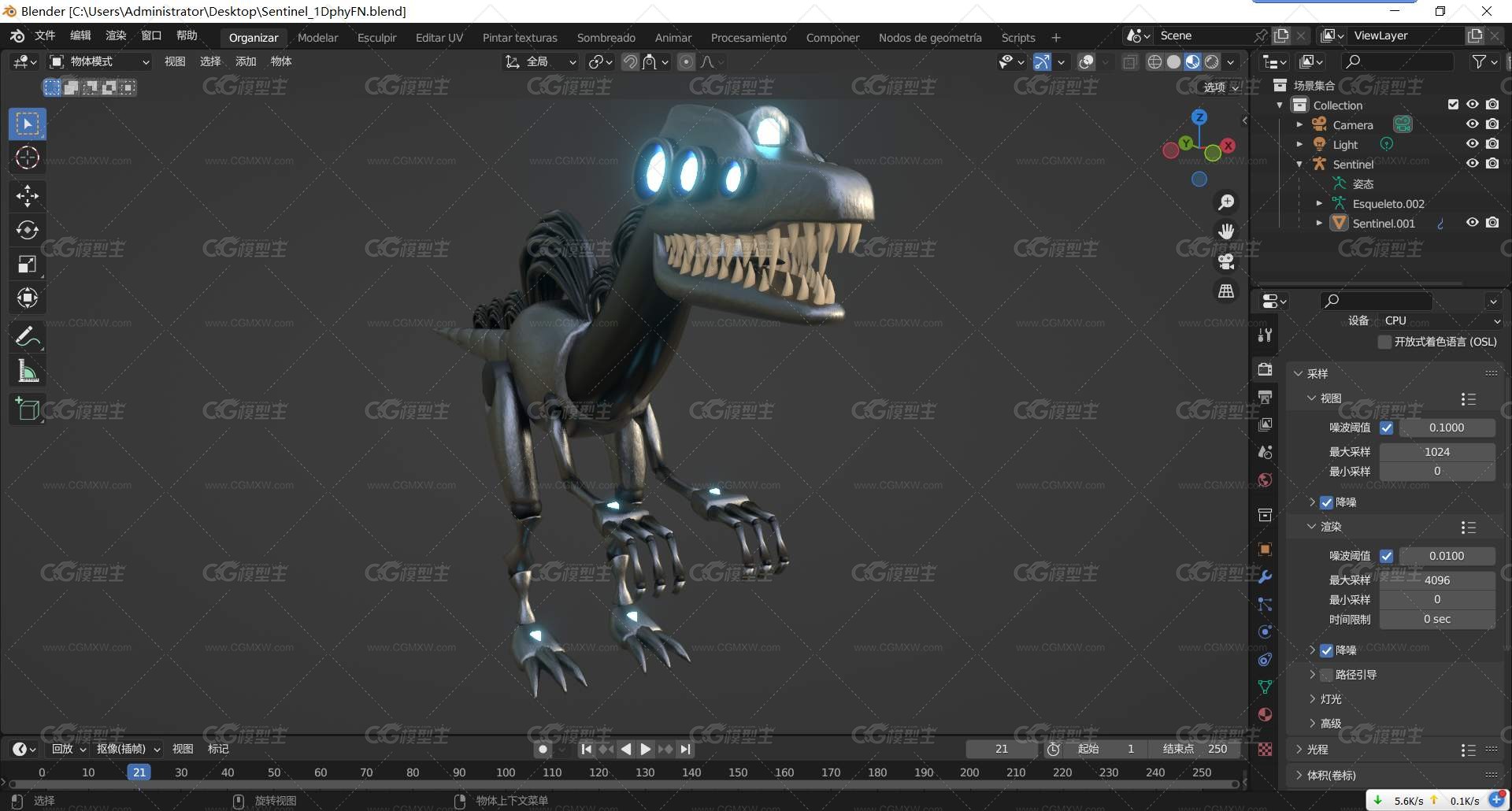
Task: Choose the Rotate tool
Action: (28, 230)
